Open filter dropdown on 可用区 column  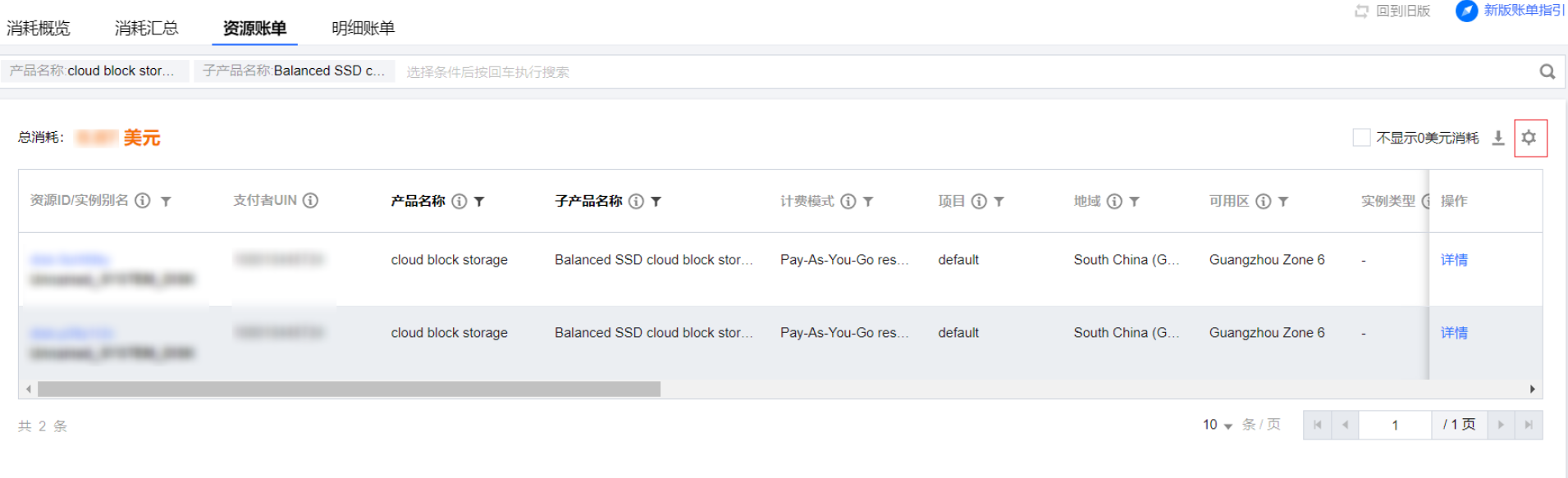(1283, 202)
